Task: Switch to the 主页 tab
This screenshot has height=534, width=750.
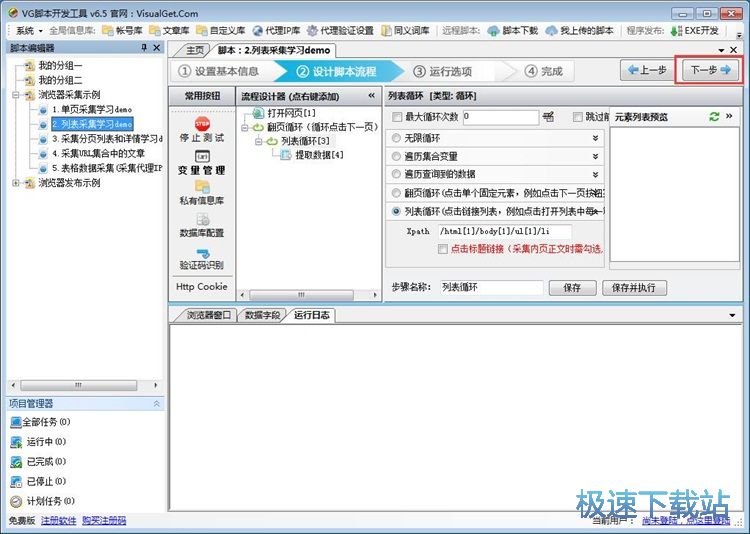Action: (195, 50)
